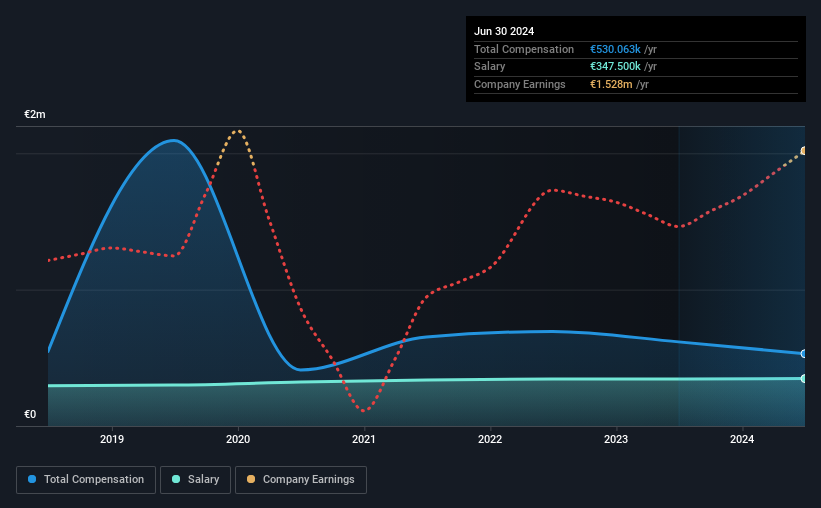This screenshot has height=508, width=821.
Task: Toggle the Total Compensation legend button
Action: pyautogui.click(x=86, y=480)
